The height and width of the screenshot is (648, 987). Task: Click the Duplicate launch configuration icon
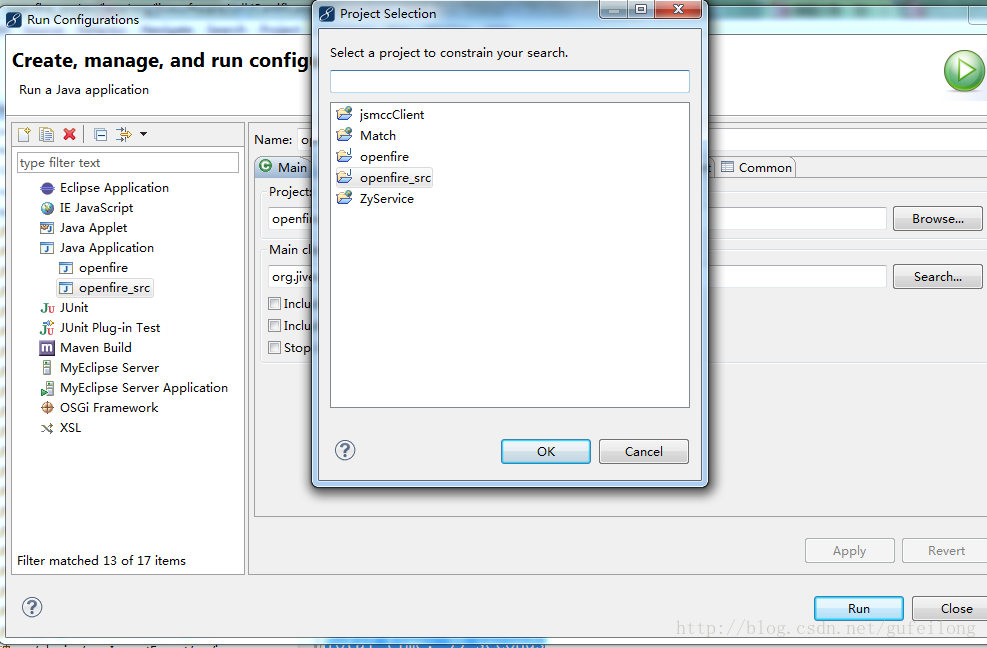point(46,134)
